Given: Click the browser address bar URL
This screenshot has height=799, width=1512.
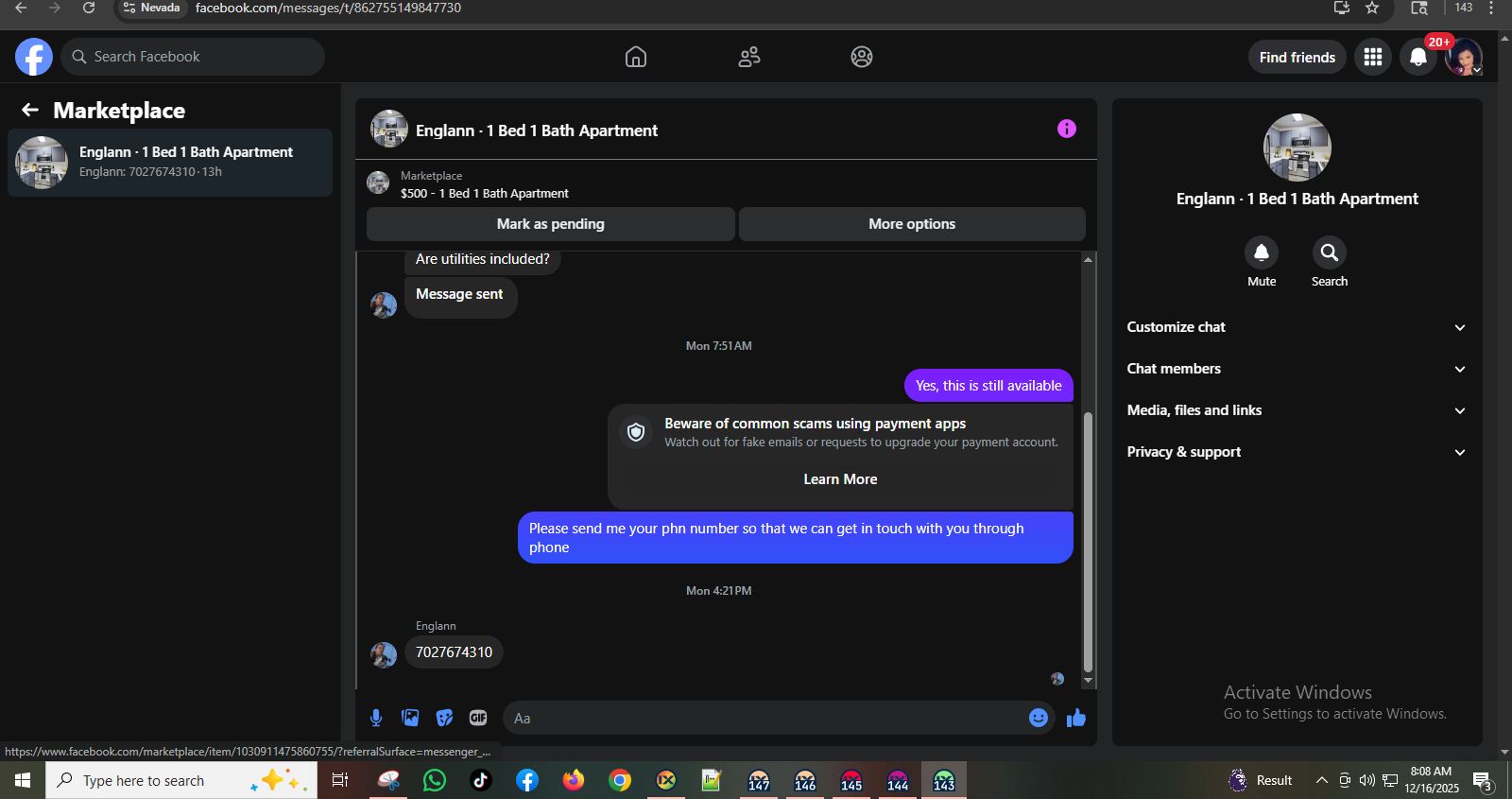Looking at the screenshot, I should pyautogui.click(x=328, y=8).
